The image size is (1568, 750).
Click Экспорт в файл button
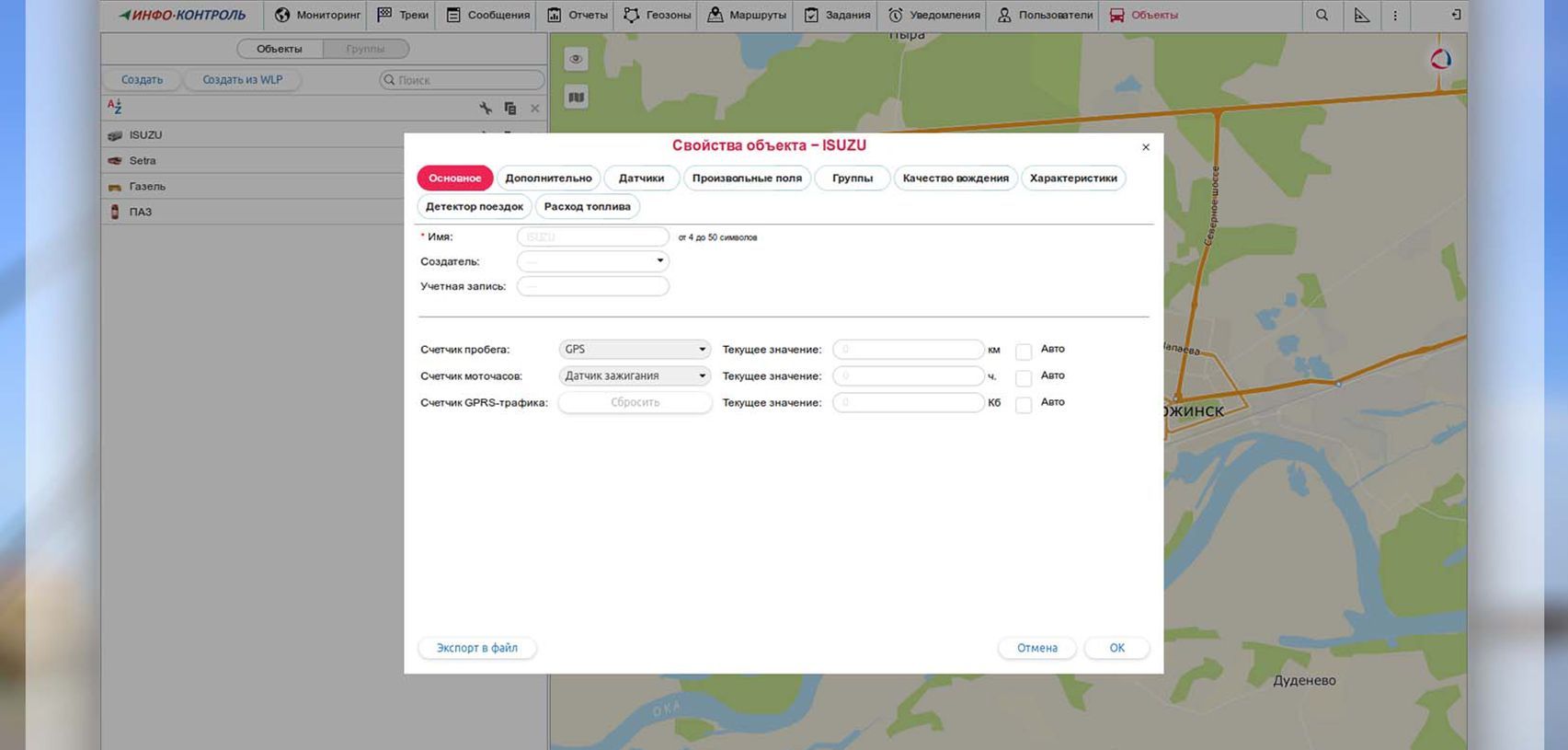click(x=477, y=648)
